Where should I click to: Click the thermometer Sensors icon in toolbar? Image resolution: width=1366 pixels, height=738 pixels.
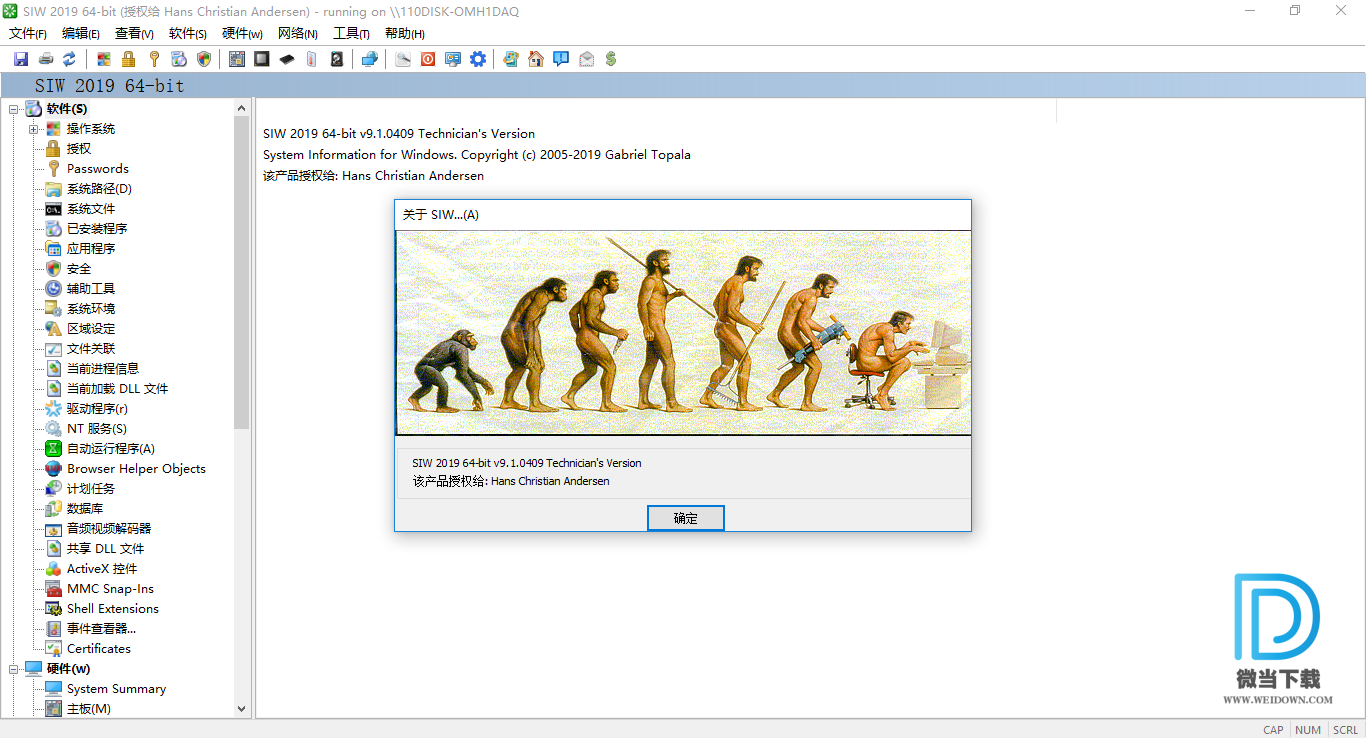[x=312, y=59]
